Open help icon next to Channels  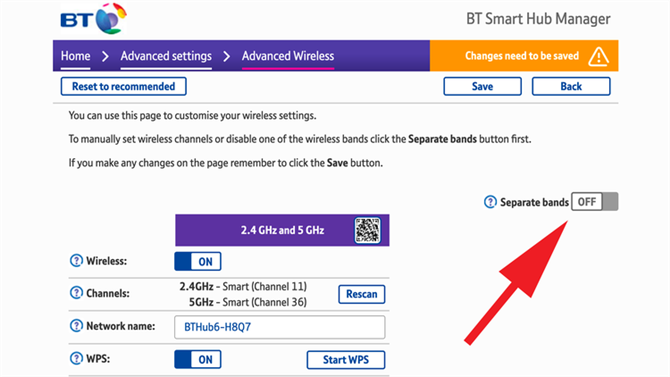[x=76, y=293]
